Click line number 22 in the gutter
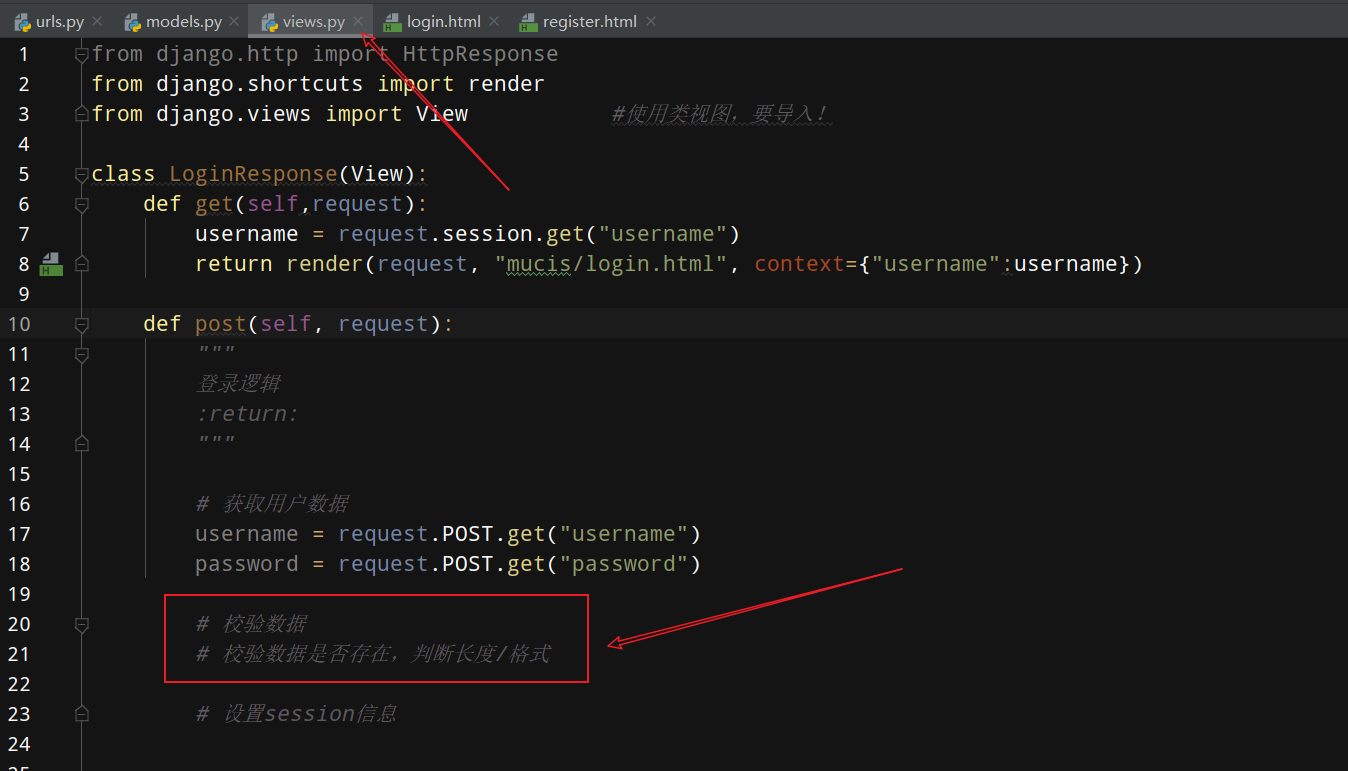The image size is (1348, 771). click(x=19, y=684)
